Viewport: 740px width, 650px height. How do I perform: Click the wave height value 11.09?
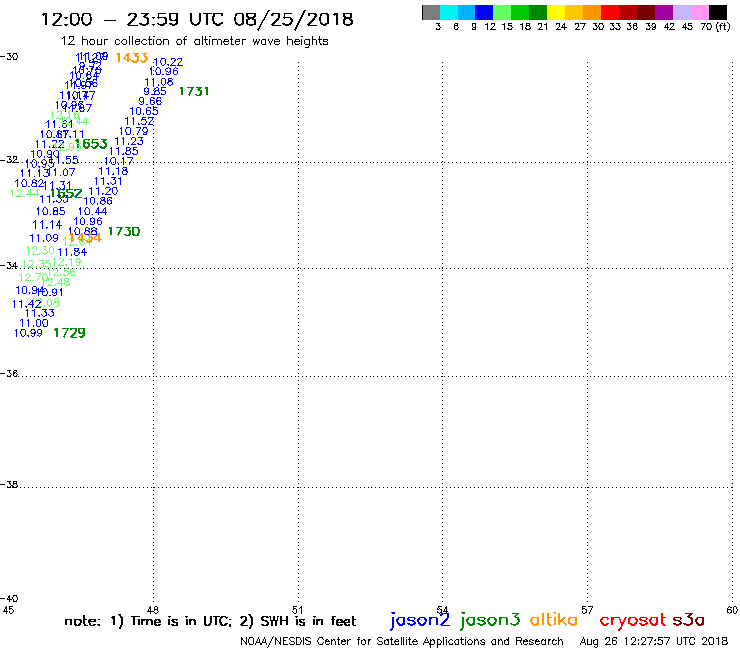pos(44,238)
